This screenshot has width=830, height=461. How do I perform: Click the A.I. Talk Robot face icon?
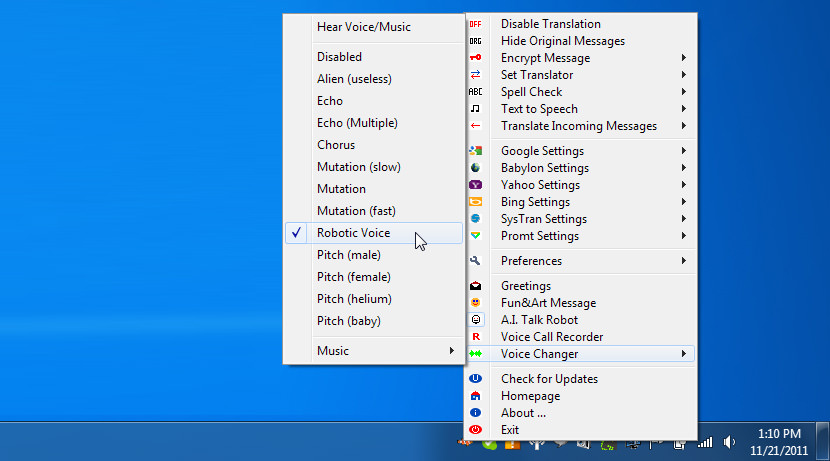click(476, 320)
